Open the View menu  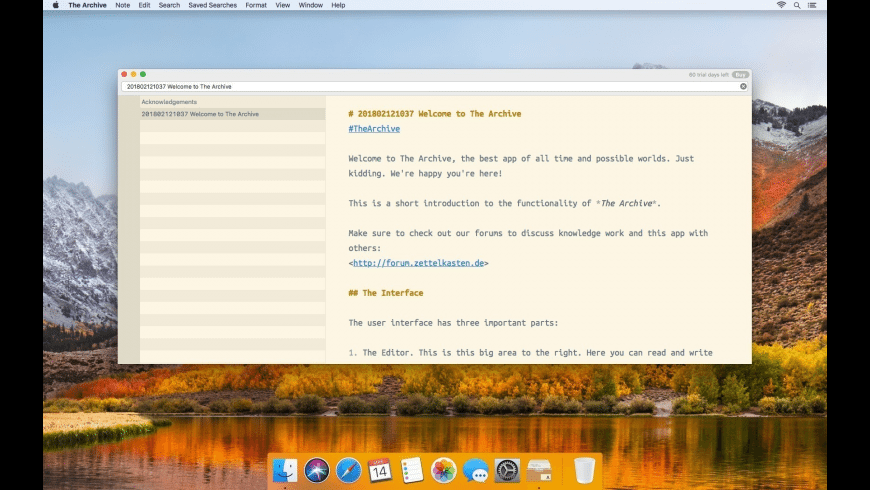coord(282,5)
